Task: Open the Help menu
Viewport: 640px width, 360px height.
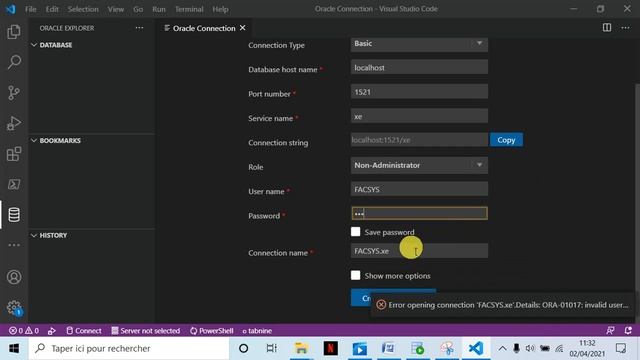Action: click(x=220, y=9)
